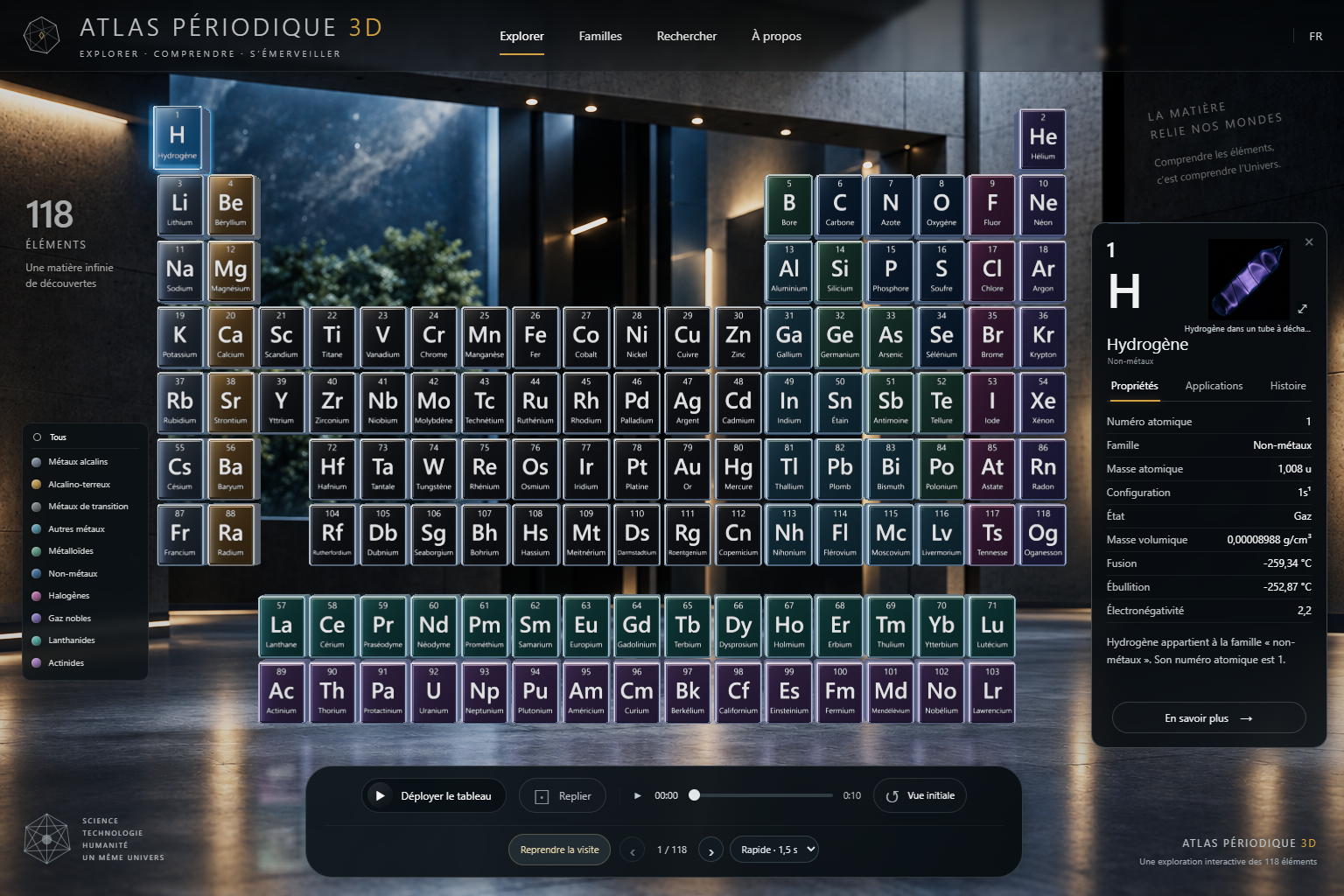The width and height of the screenshot is (1344, 896).
Task: Open the À propos page
Action: (776, 36)
